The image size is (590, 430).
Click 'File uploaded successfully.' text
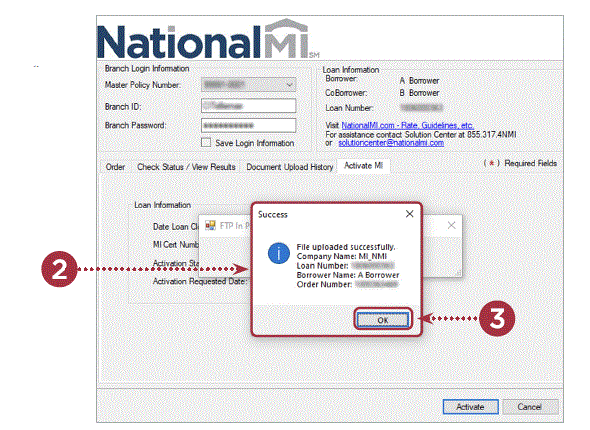(x=346, y=247)
